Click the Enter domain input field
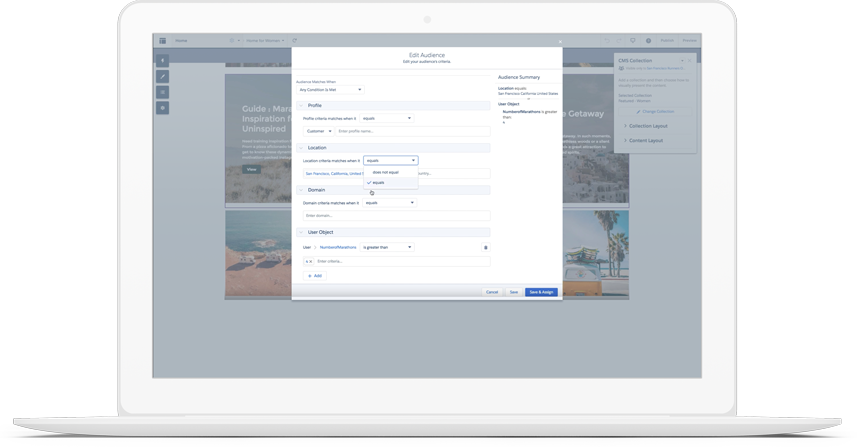Image resolution: width=857 pixels, height=447 pixels. click(396, 216)
